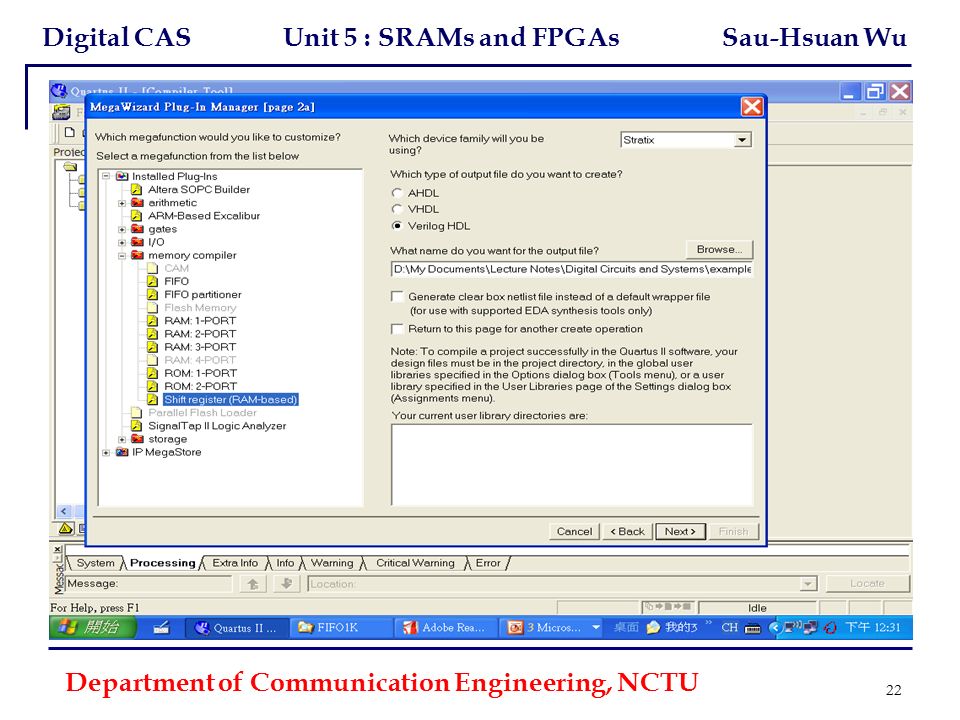Expand the IP MegaStore tree node

pyautogui.click(x=106, y=452)
